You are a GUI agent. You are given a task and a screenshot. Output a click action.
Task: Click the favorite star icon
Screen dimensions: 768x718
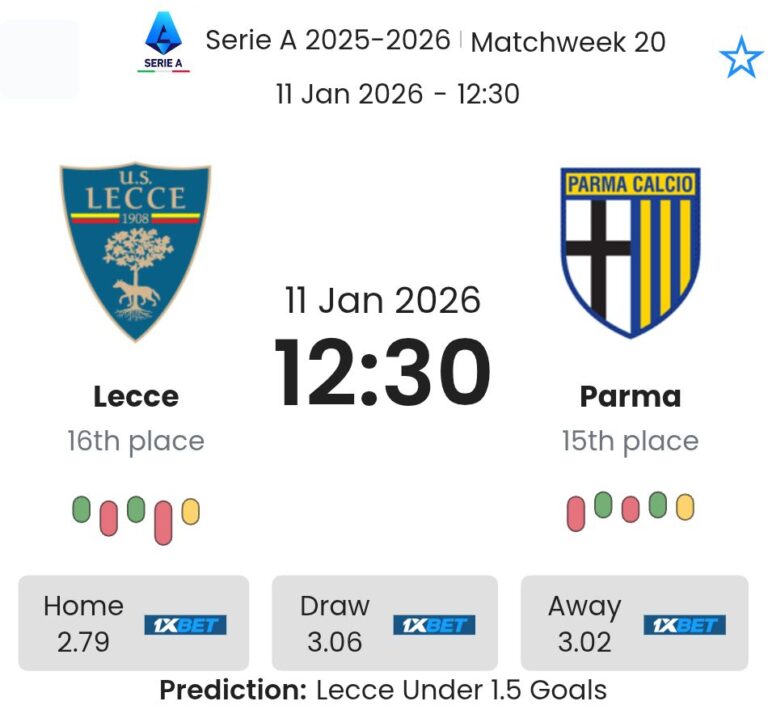[x=740, y=59]
